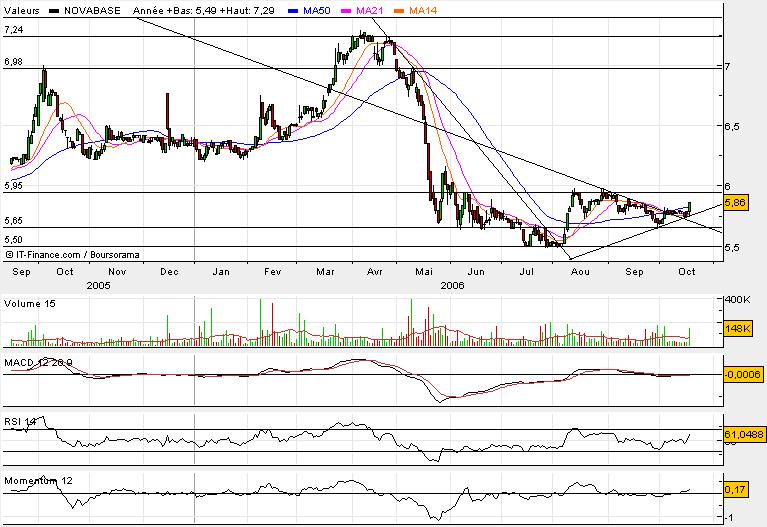
Task: Click the Aou month label on time axis
Action: tap(580, 272)
